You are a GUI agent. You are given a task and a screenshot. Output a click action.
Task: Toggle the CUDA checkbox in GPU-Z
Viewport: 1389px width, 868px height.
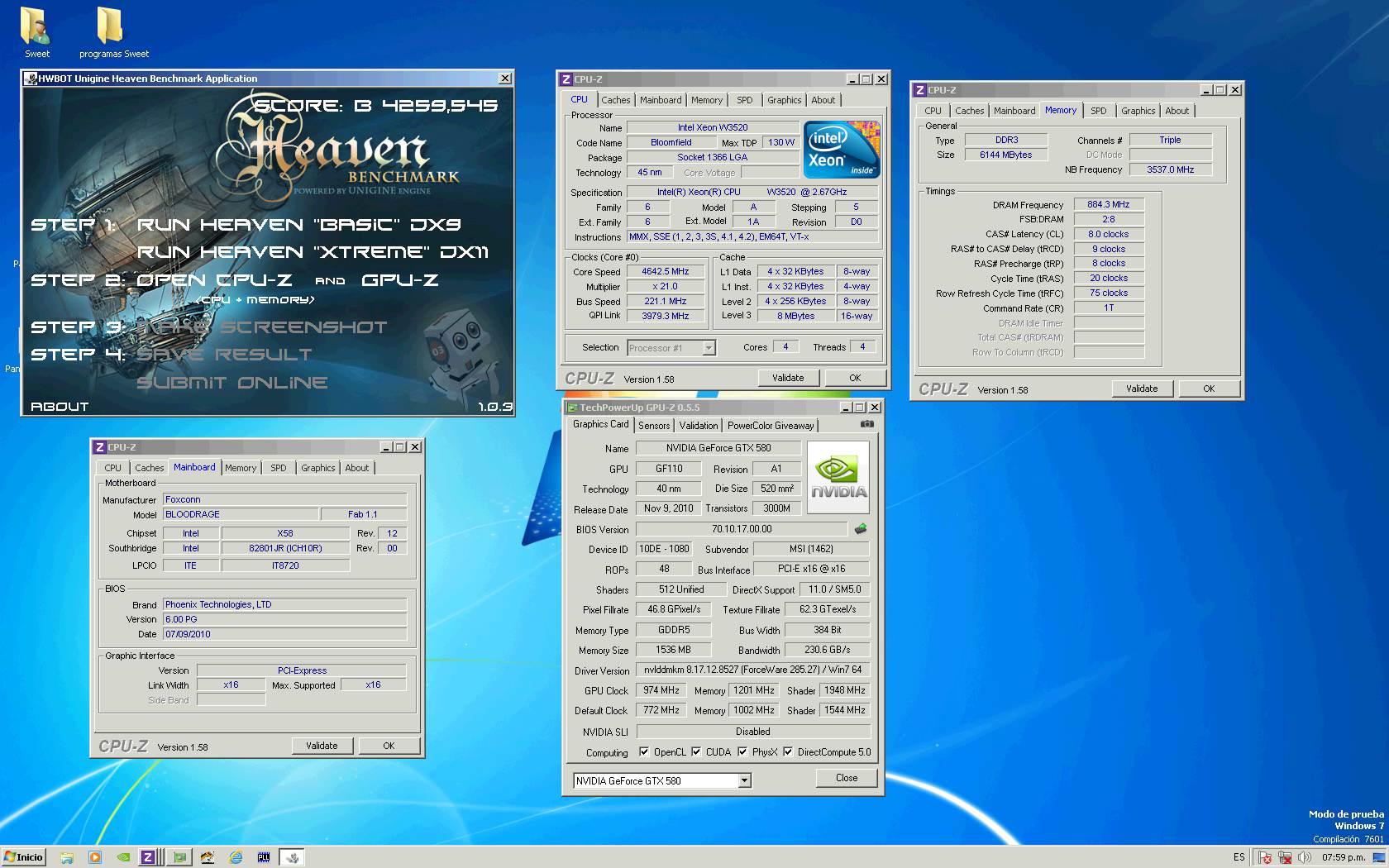(696, 752)
